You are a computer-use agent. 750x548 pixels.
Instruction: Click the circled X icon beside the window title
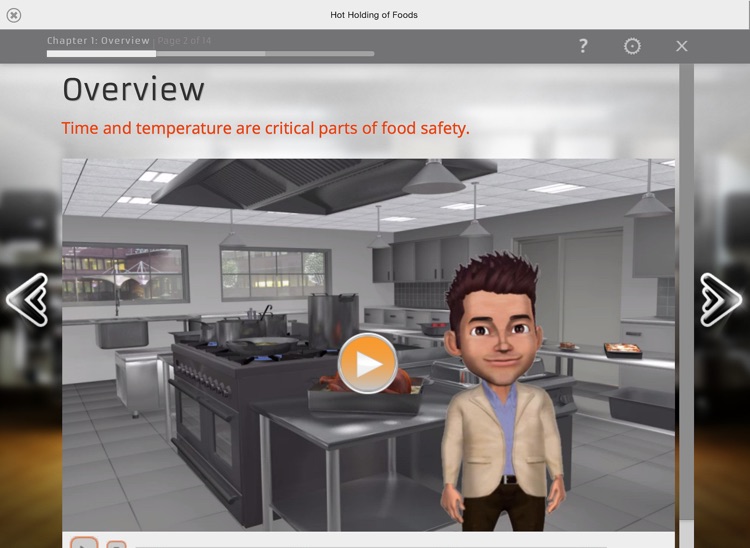click(x=14, y=15)
